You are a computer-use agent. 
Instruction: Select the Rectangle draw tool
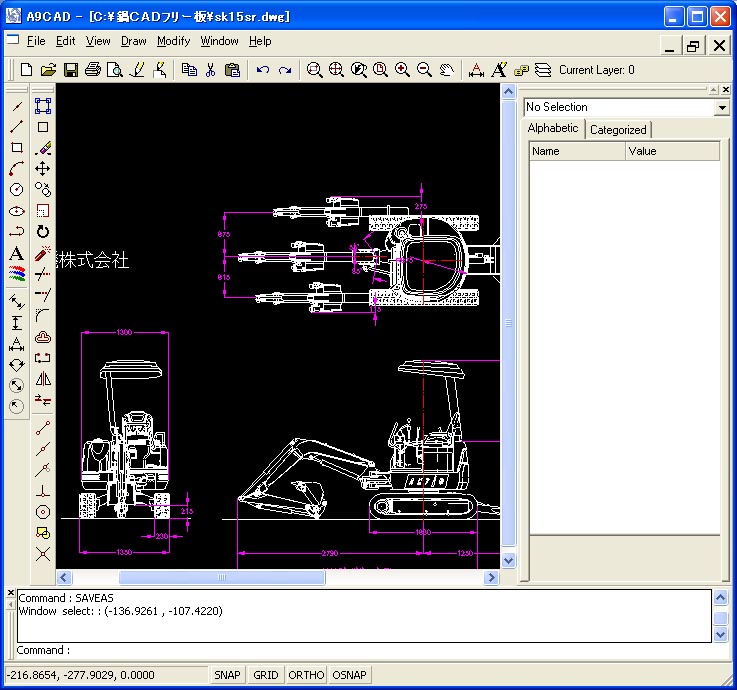(x=16, y=148)
